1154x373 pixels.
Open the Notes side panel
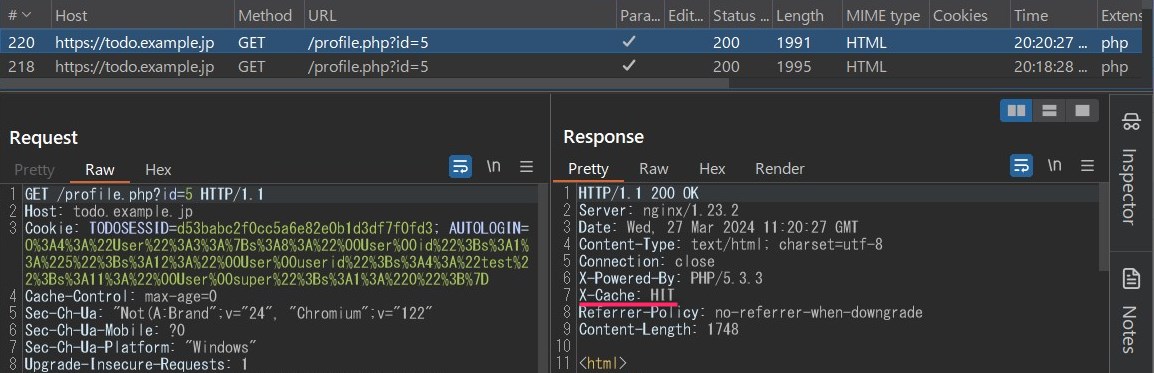click(1130, 312)
